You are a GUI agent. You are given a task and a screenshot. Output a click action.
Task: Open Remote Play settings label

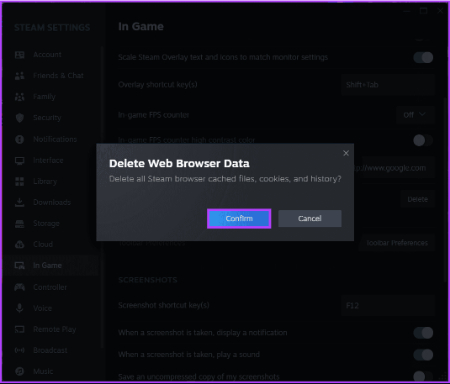point(55,329)
